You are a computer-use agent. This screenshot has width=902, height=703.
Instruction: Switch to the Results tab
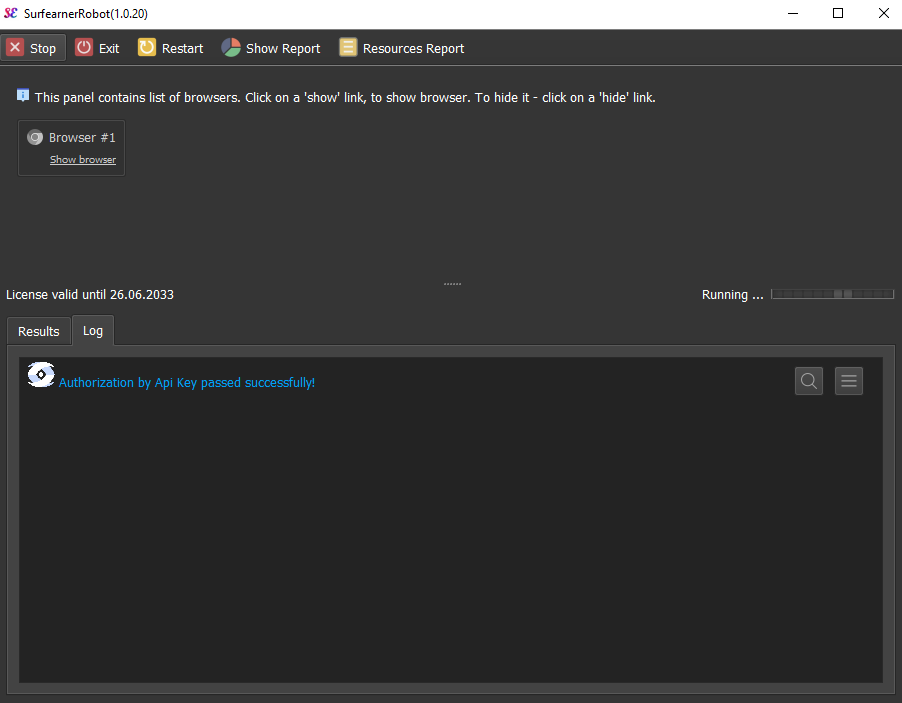39,331
